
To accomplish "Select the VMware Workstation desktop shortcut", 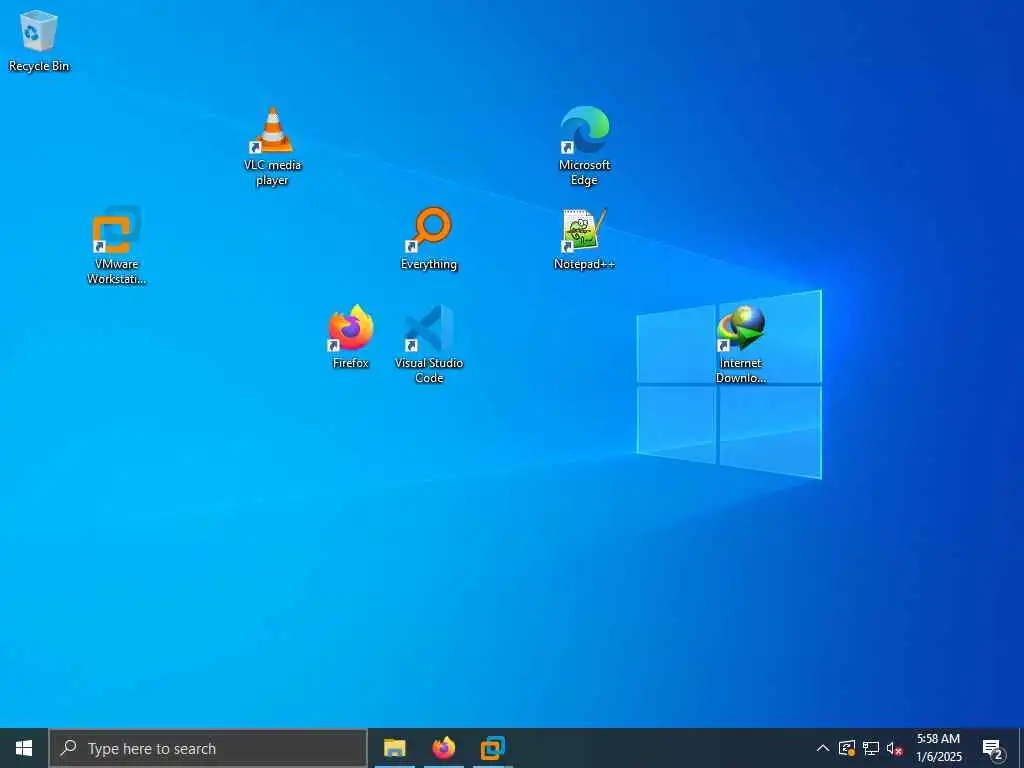I will 116,246.
